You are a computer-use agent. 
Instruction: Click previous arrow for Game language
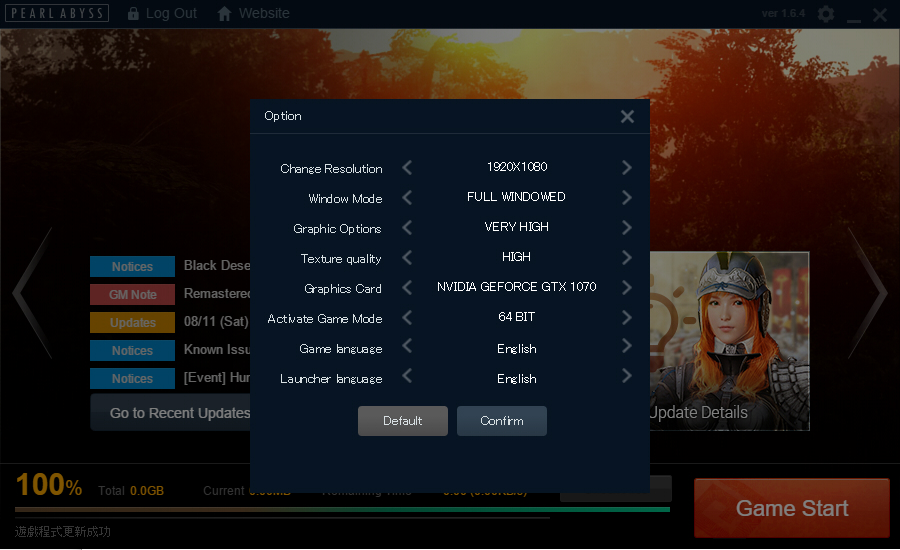click(x=407, y=346)
